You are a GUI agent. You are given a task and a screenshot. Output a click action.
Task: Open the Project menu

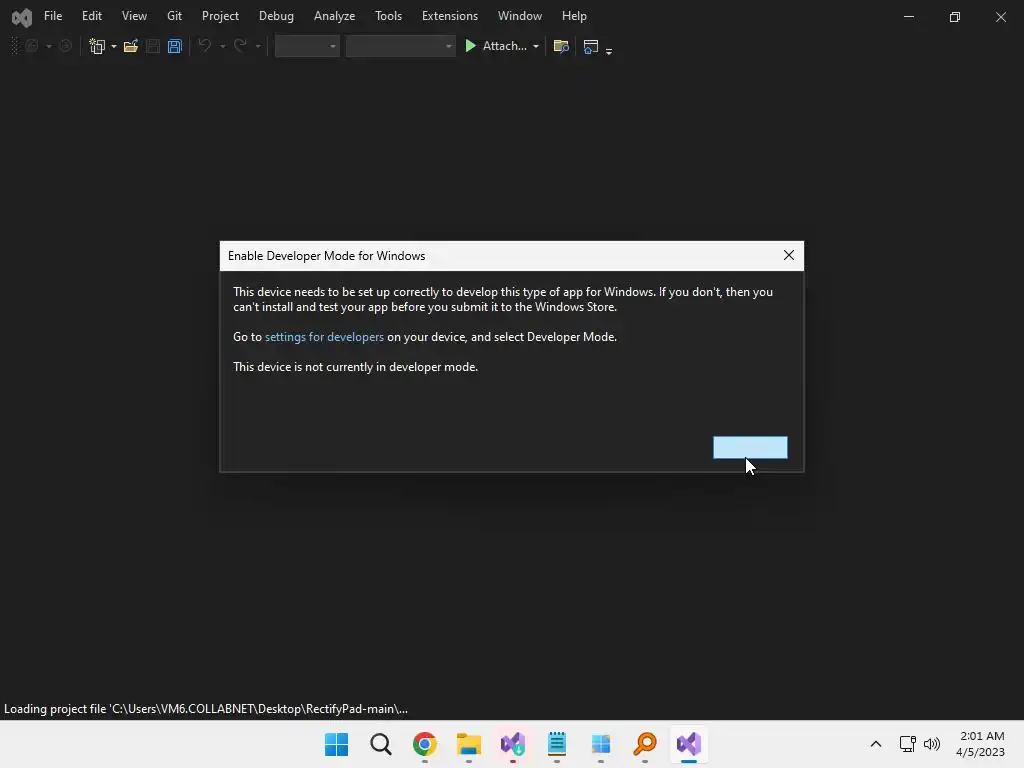[x=220, y=16]
